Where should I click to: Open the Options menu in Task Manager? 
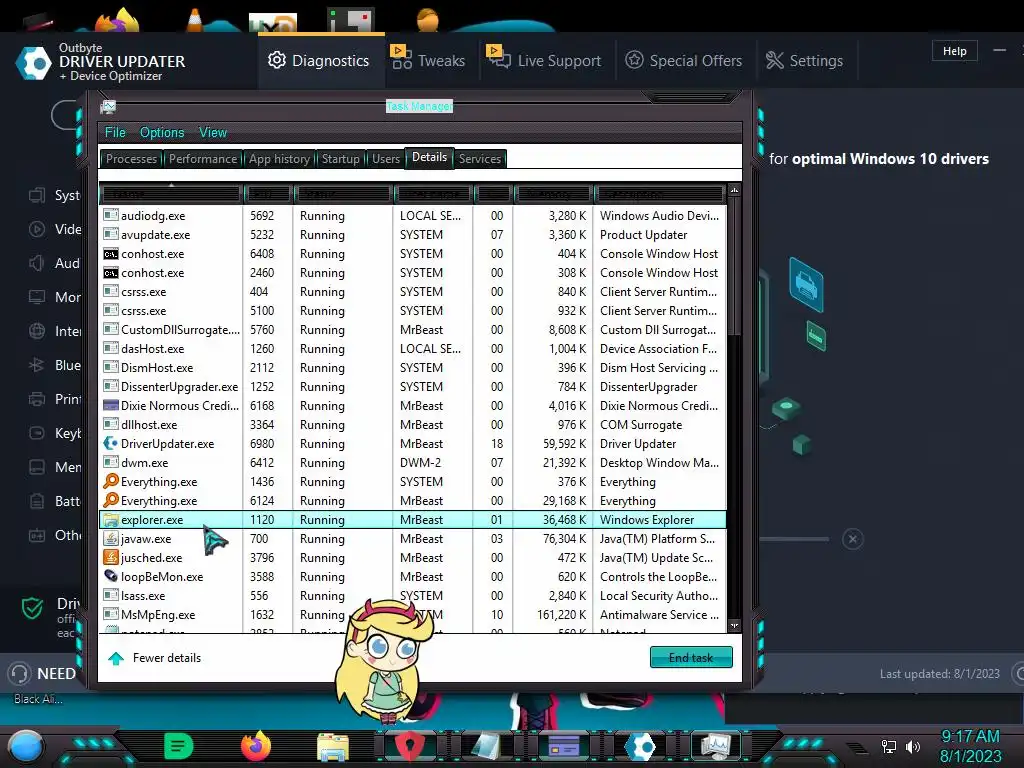162,133
